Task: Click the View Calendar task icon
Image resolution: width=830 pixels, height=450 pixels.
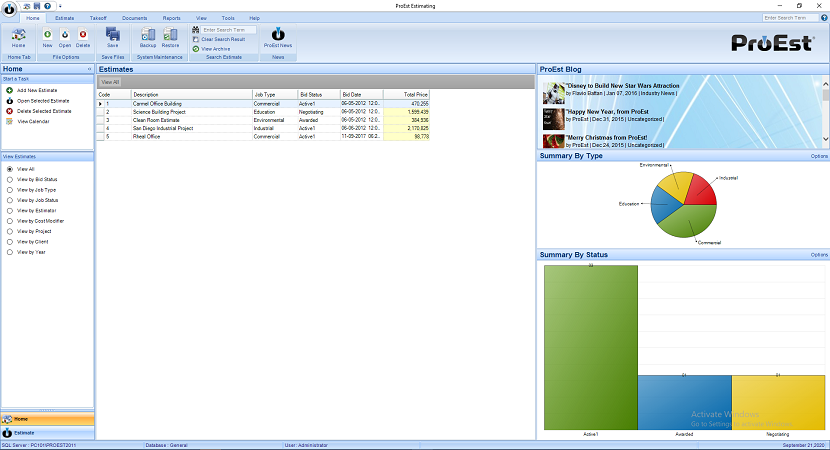Action: 10,121
